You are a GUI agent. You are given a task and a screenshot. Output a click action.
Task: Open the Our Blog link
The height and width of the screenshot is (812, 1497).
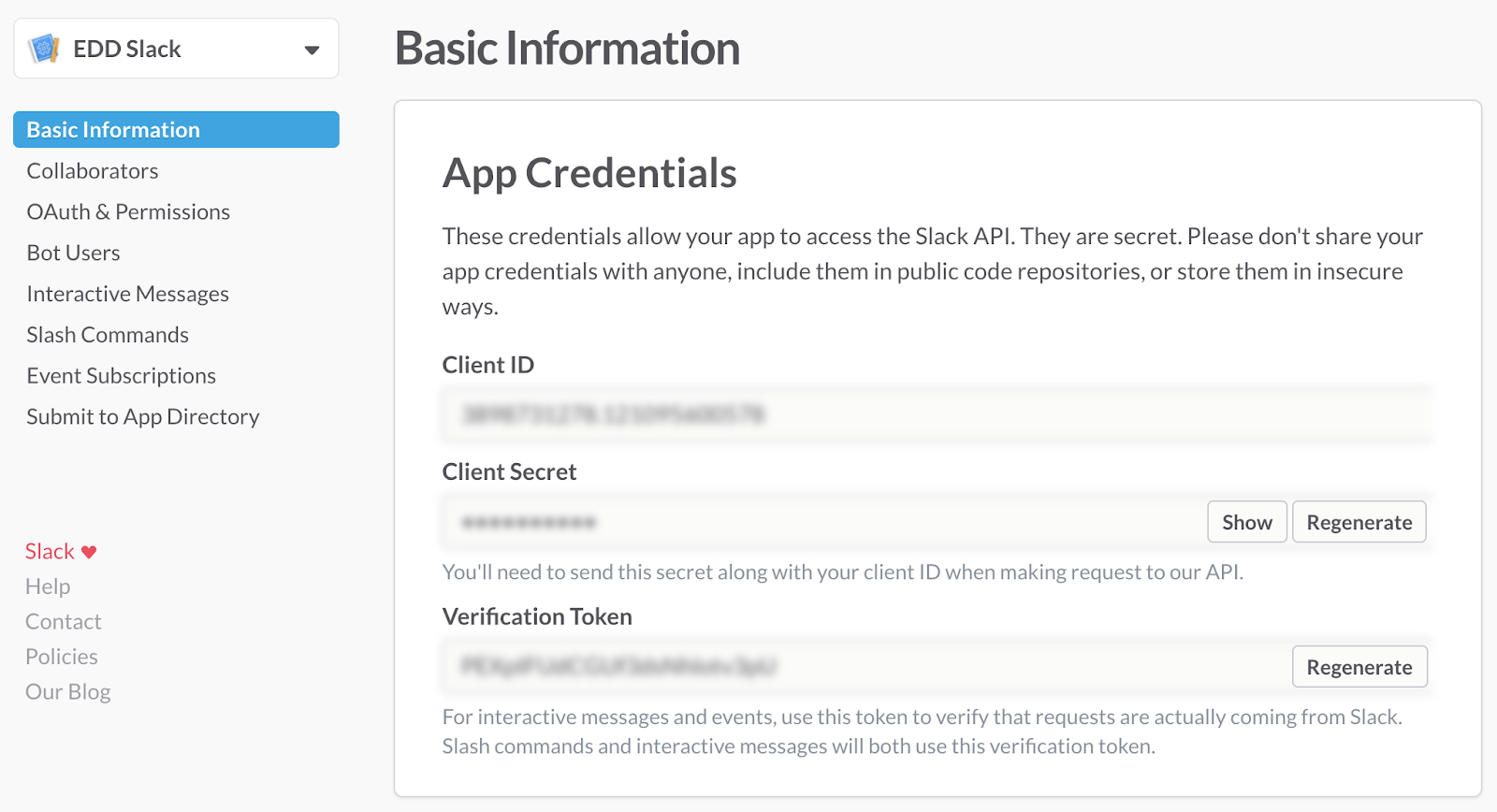pos(68,692)
